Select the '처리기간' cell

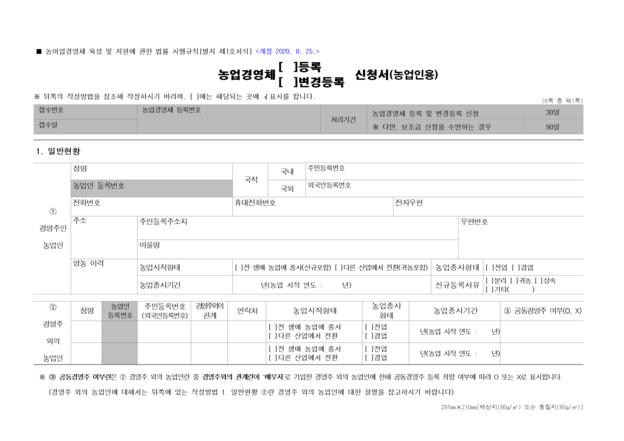coord(344,119)
